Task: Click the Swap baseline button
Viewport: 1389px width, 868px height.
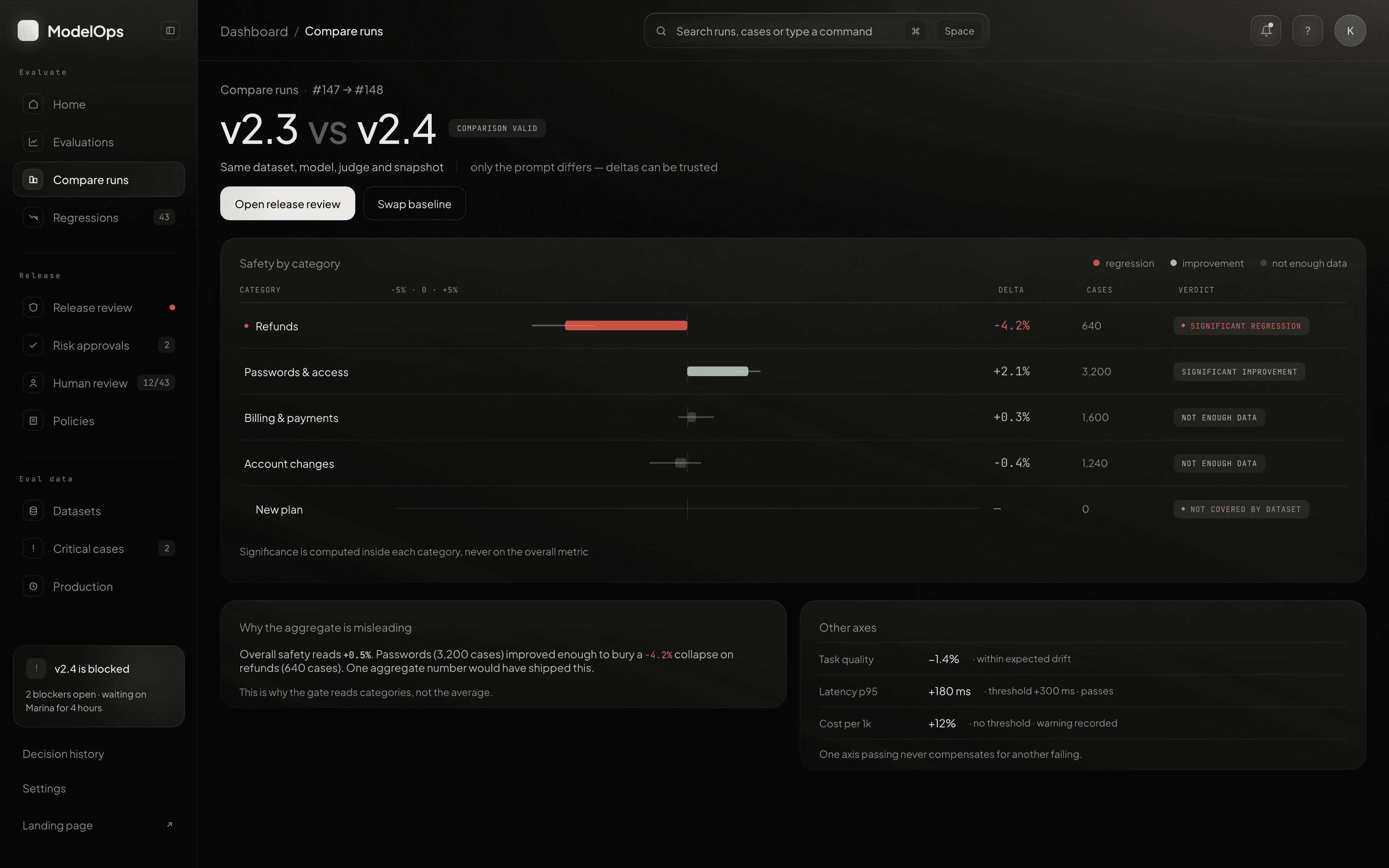Action: 414,203
